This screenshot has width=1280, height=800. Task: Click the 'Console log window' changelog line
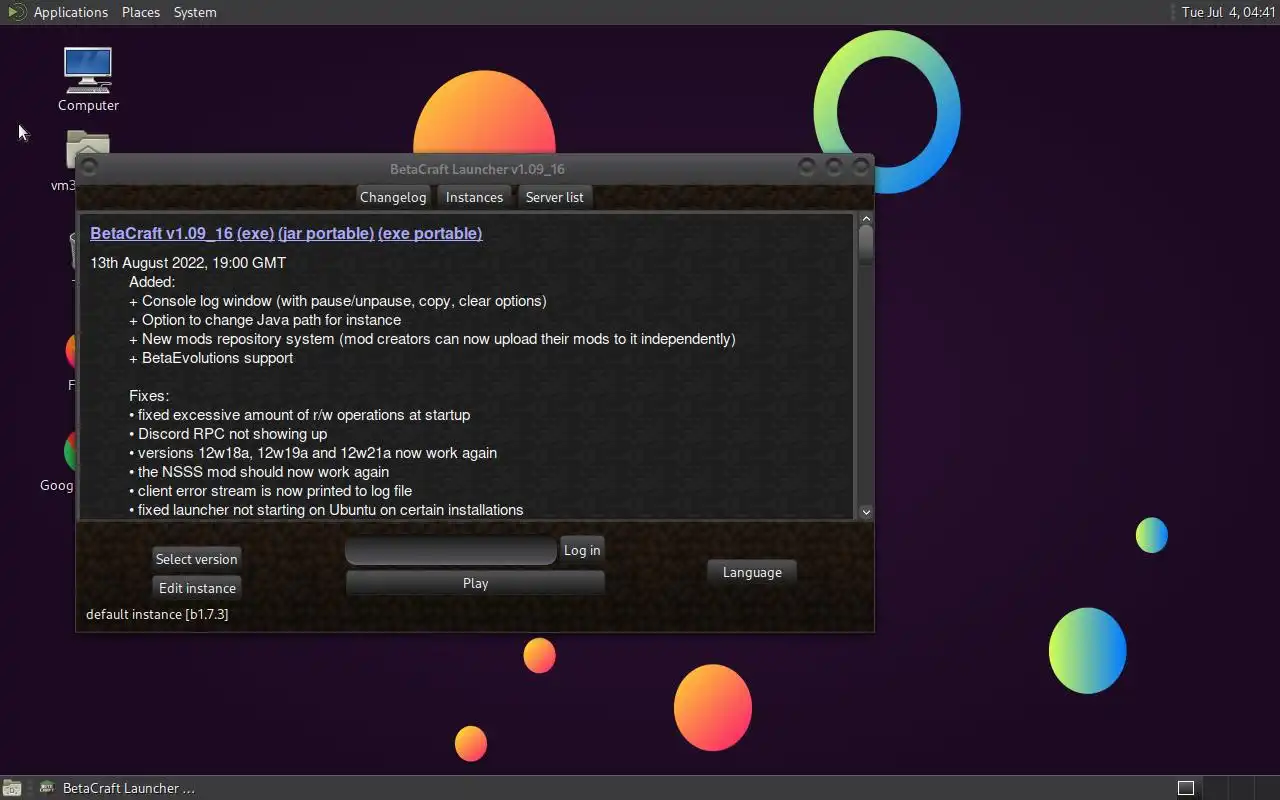338,301
